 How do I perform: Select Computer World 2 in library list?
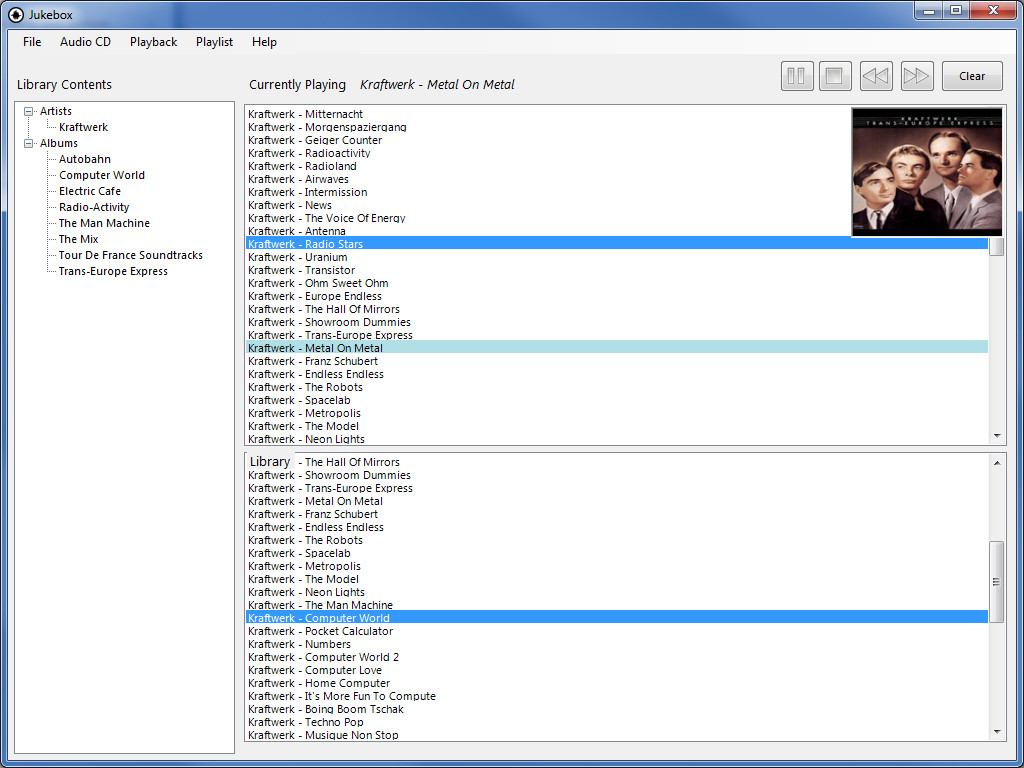323,658
